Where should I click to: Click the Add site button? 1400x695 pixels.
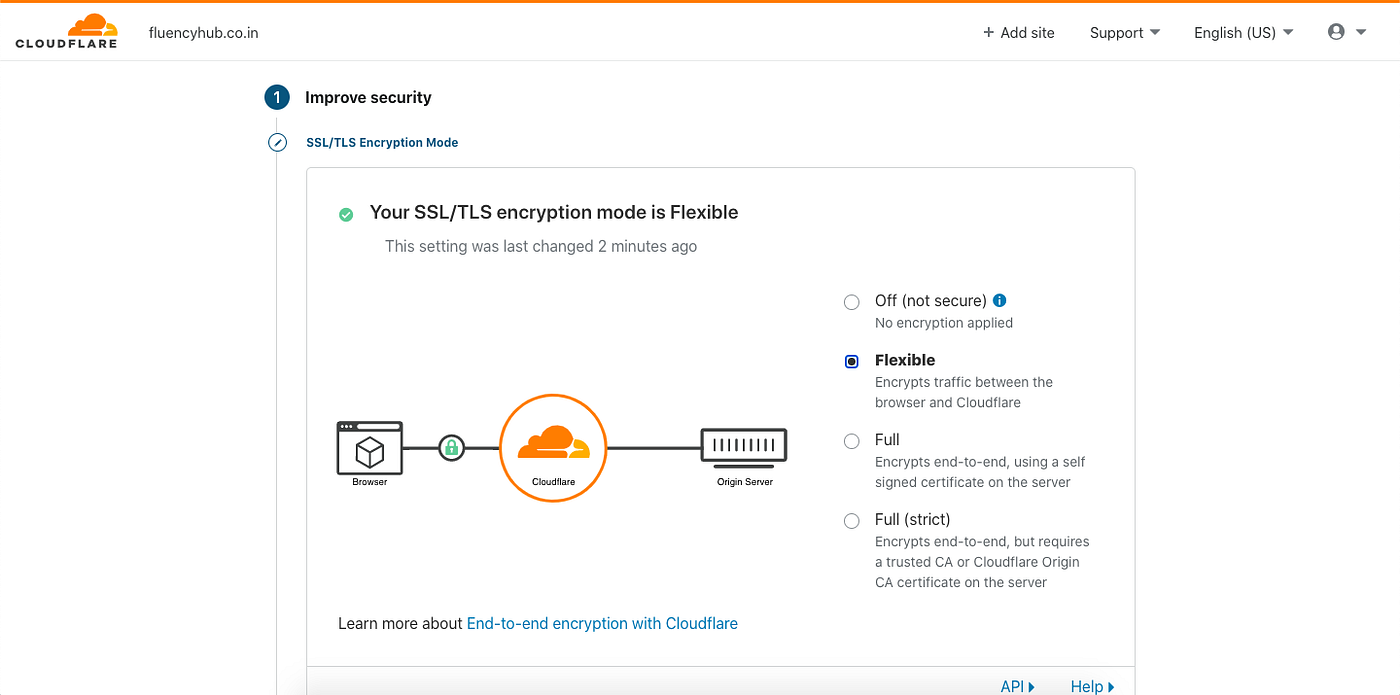point(1018,32)
